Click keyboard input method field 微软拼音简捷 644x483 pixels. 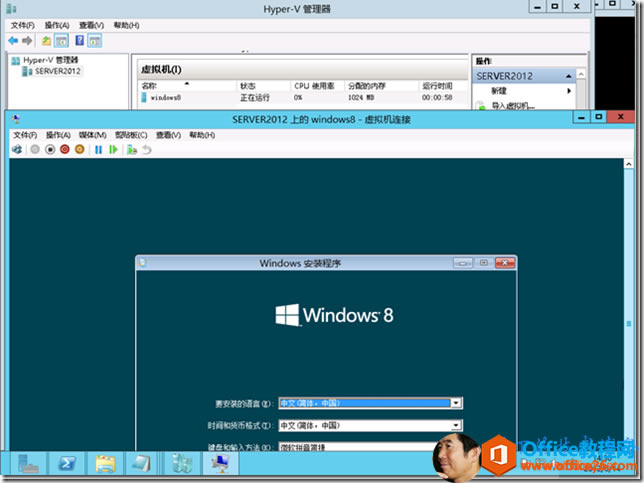357,447
